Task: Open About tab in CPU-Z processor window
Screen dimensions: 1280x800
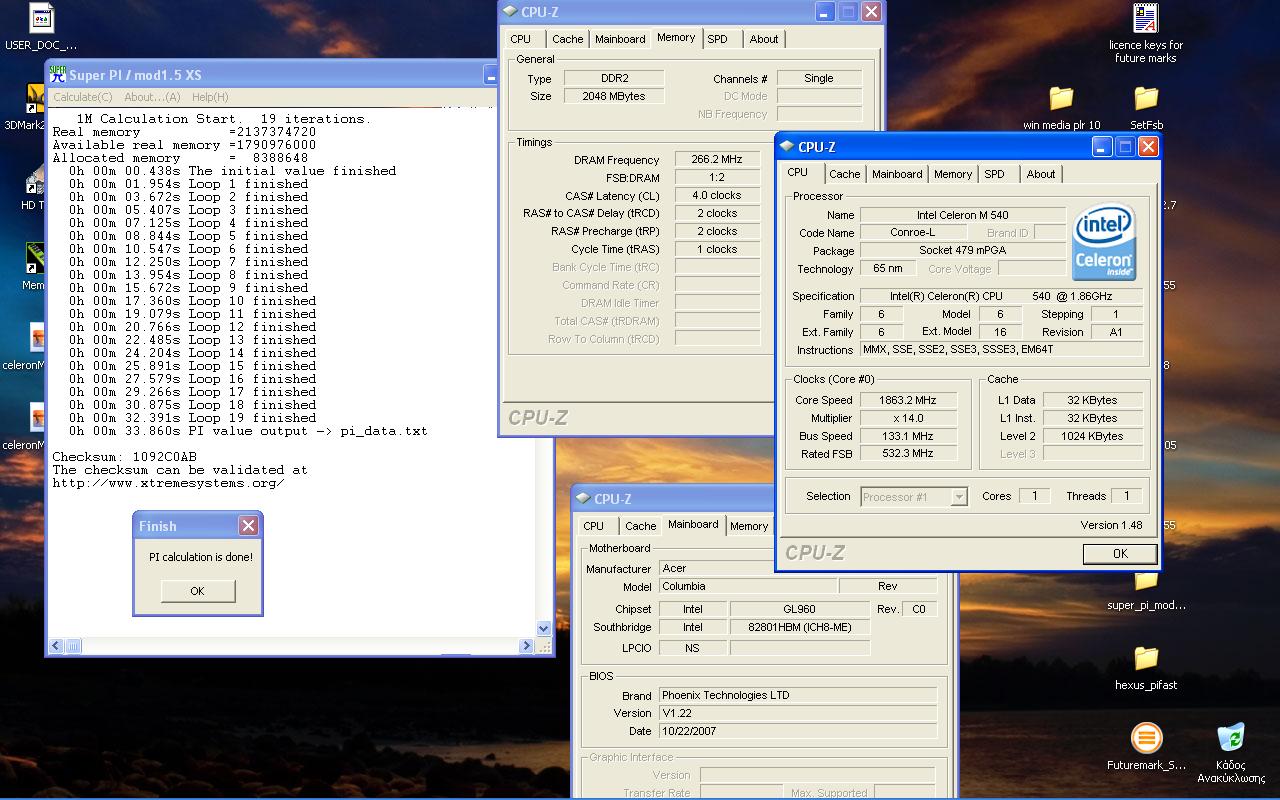Action: point(1041,174)
